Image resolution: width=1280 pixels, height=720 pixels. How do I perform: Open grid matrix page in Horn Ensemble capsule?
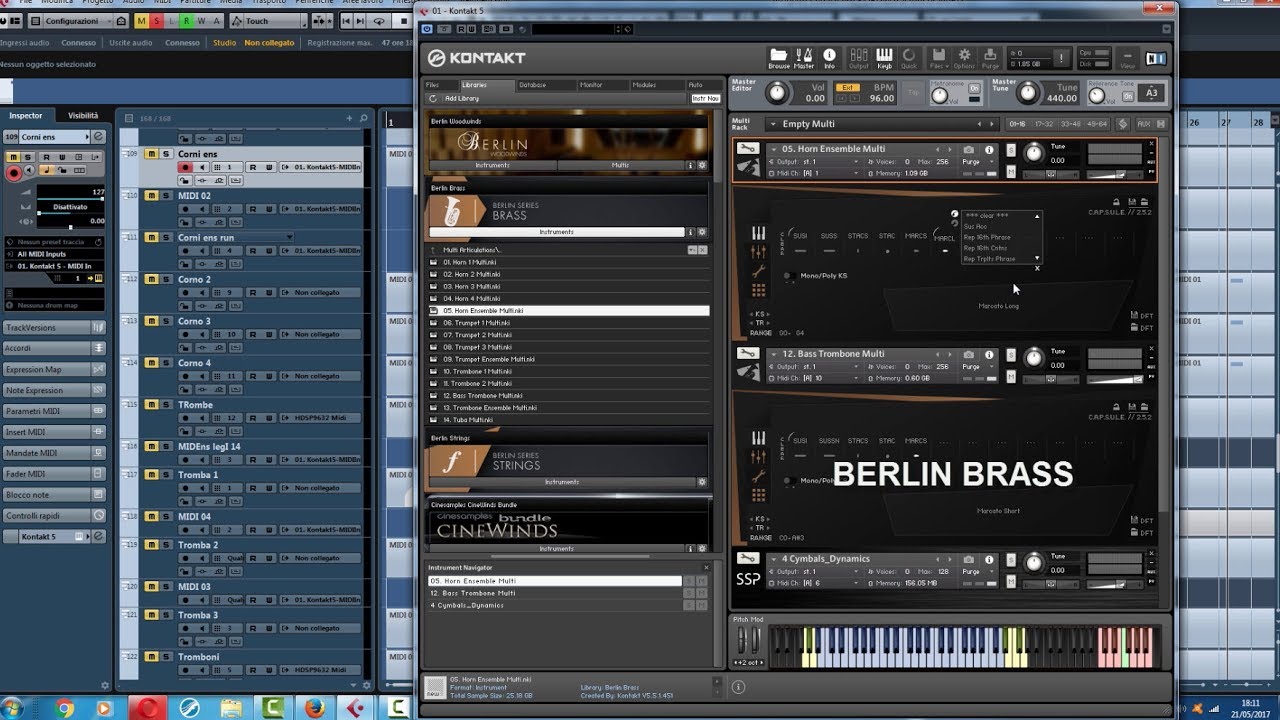pyautogui.click(x=759, y=290)
